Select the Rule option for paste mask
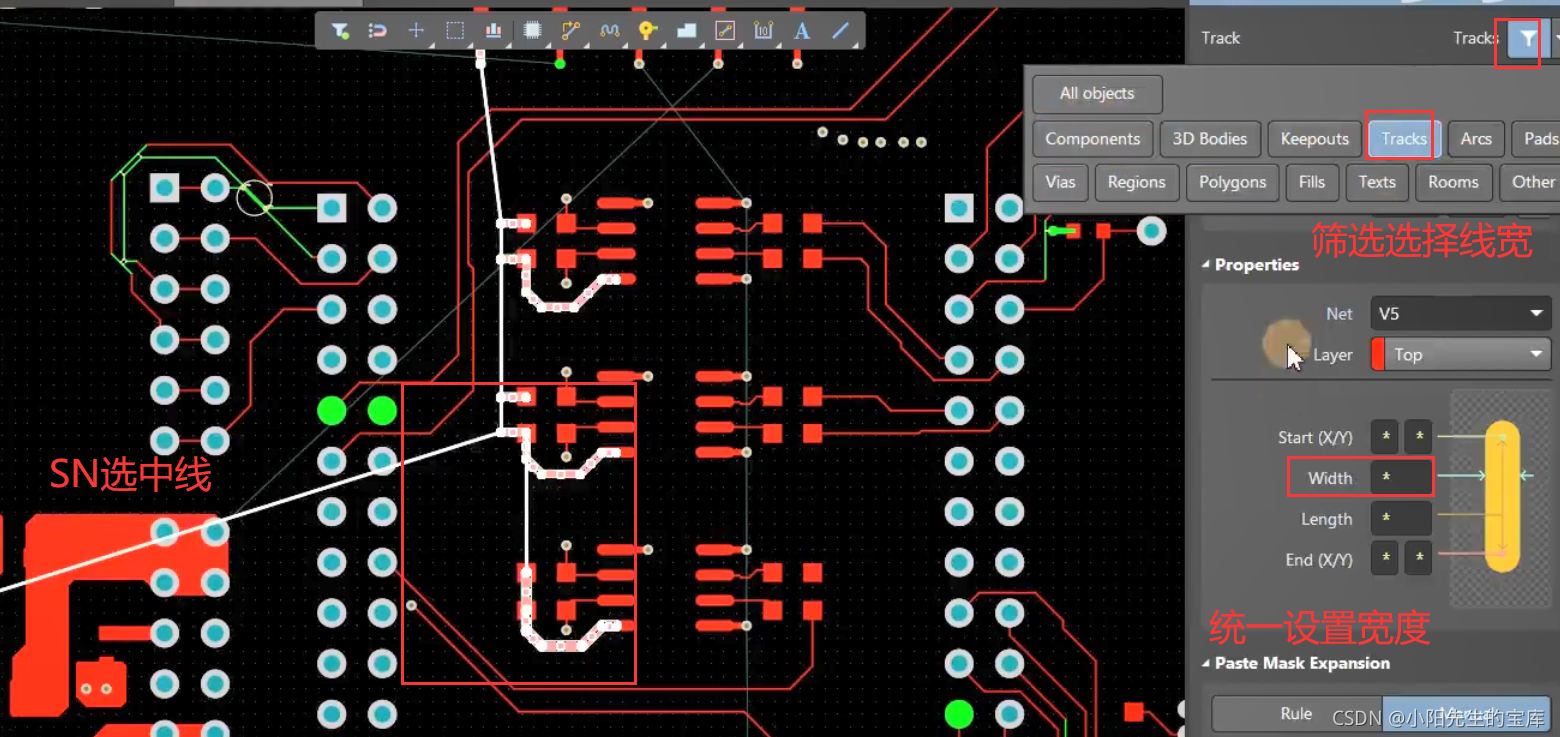The image size is (1560, 737). tap(1296, 713)
